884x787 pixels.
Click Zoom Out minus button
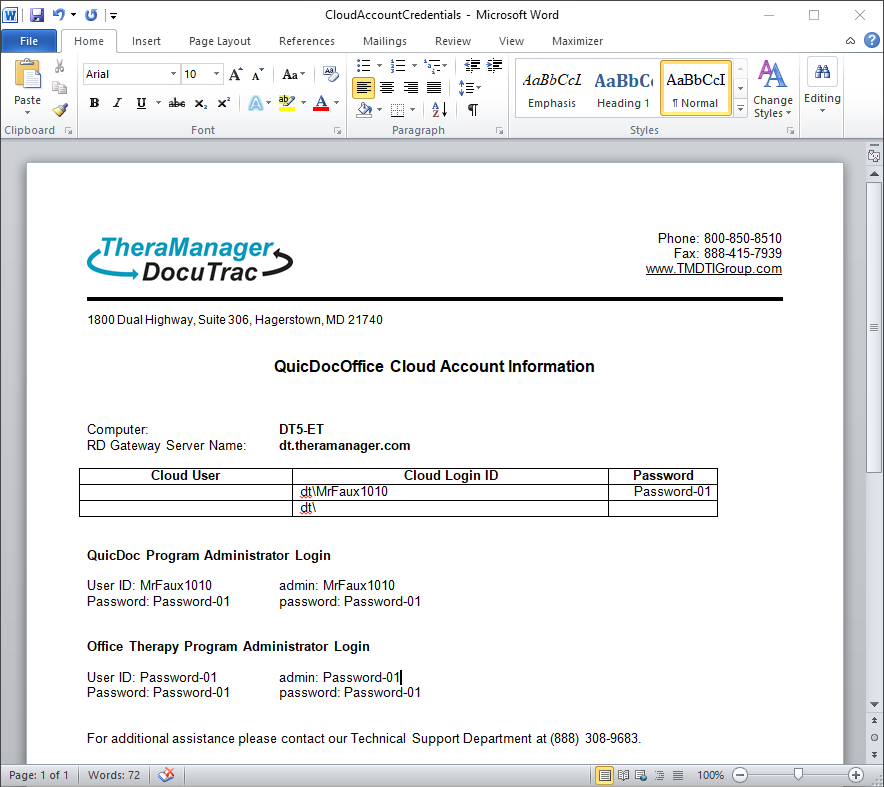click(740, 775)
